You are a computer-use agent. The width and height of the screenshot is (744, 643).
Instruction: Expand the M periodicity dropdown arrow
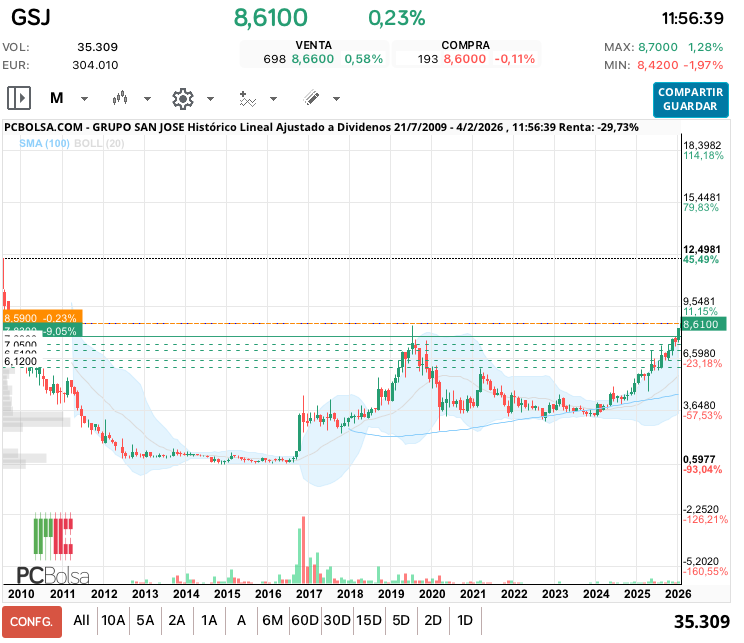point(84,99)
